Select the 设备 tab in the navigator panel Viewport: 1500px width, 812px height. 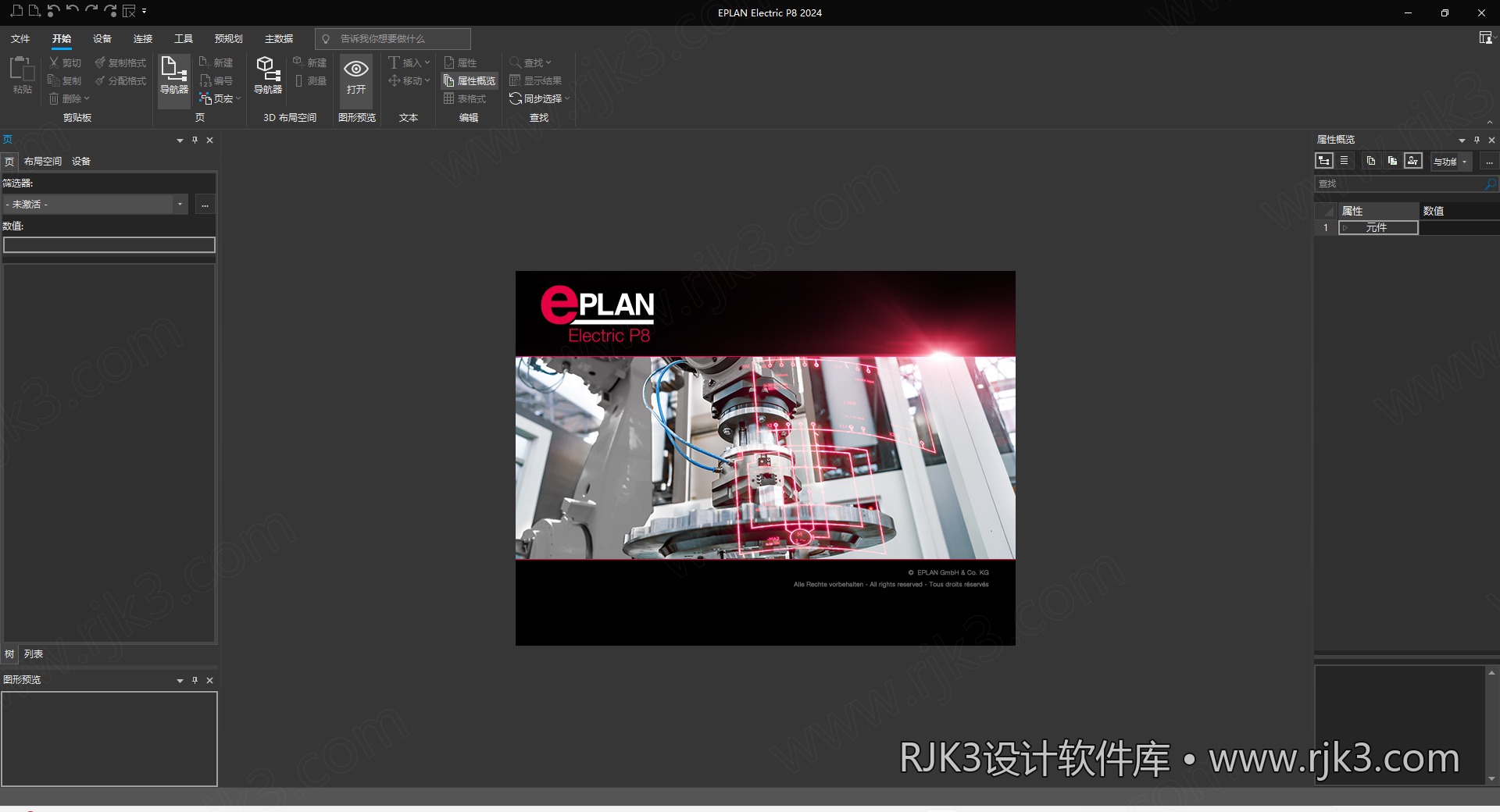coord(81,162)
